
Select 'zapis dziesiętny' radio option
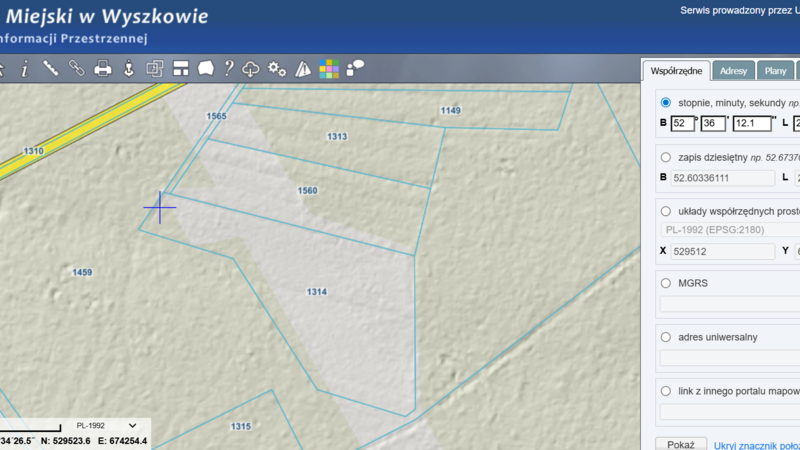[666, 157]
